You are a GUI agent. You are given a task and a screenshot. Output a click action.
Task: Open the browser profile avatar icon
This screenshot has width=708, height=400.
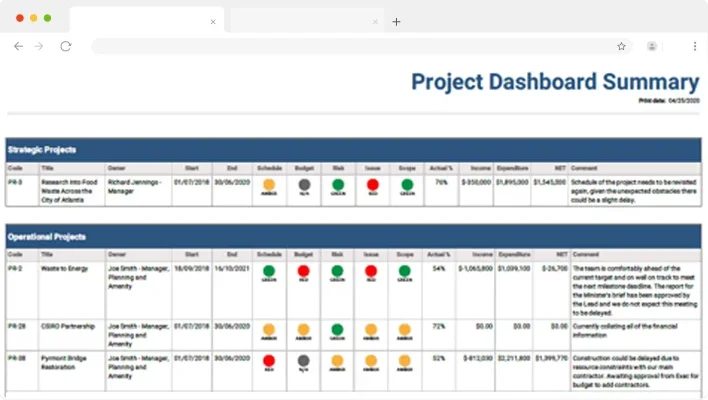click(652, 46)
